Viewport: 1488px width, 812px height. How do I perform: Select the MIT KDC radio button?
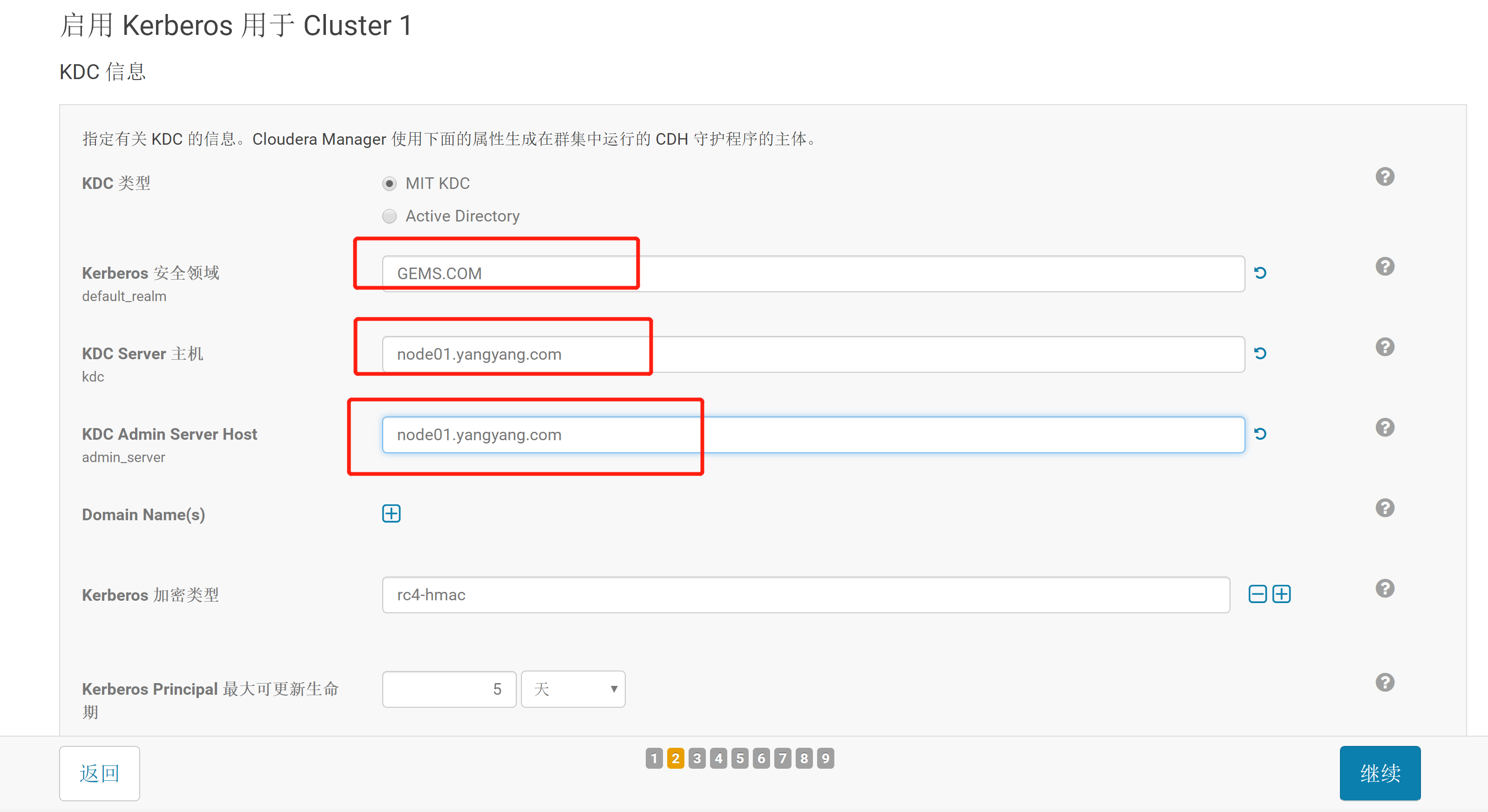pyautogui.click(x=389, y=184)
